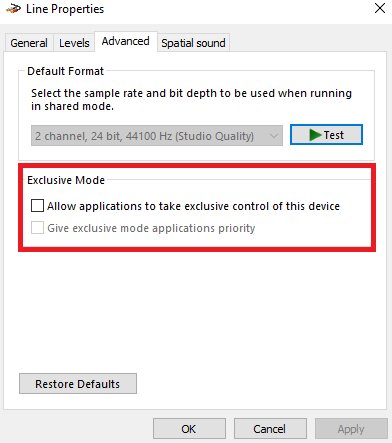Click the Line Properties title bar icon
Image resolution: width=392 pixels, height=443 pixels.
point(13,9)
